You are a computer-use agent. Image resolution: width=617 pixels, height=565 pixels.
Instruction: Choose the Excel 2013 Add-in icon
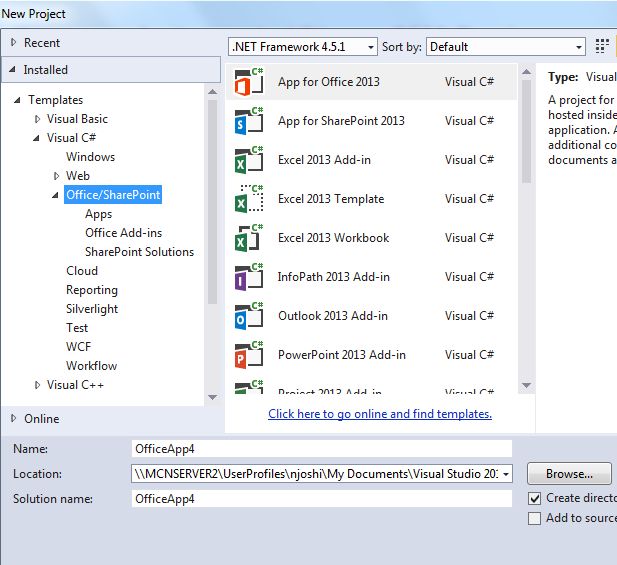pos(248,160)
